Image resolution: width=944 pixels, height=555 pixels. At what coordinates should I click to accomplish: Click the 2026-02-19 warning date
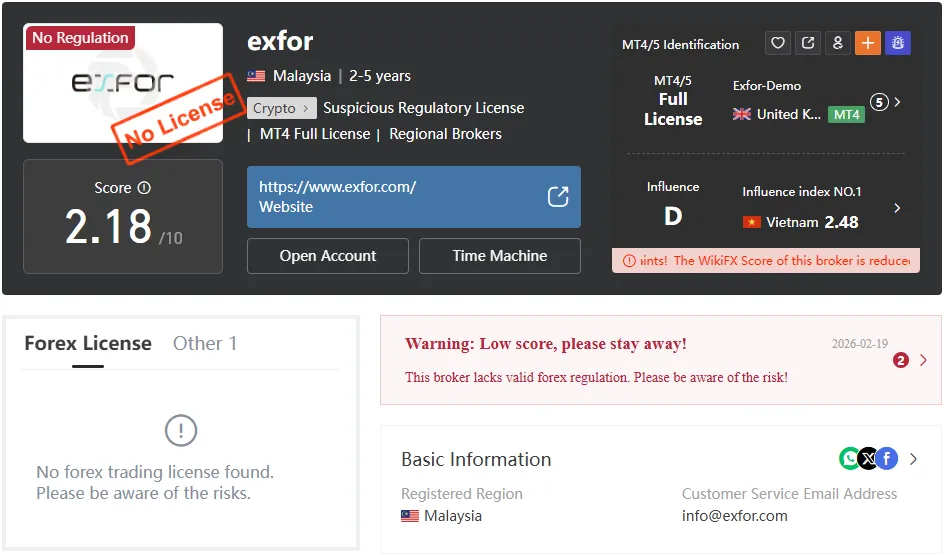[x=860, y=344]
